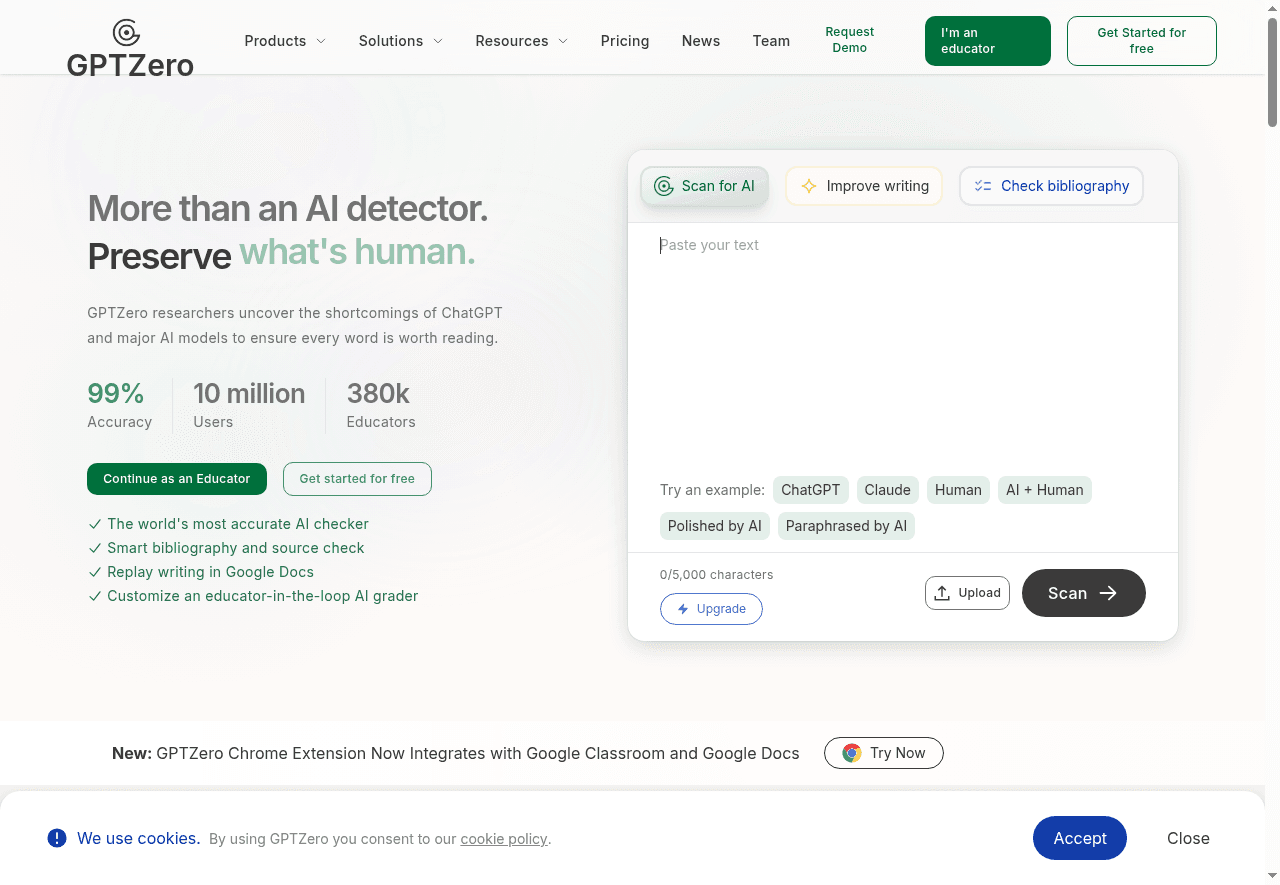This screenshot has width=1280, height=885.
Task: Click the Paste your text field
Action: pyautogui.click(x=900, y=340)
